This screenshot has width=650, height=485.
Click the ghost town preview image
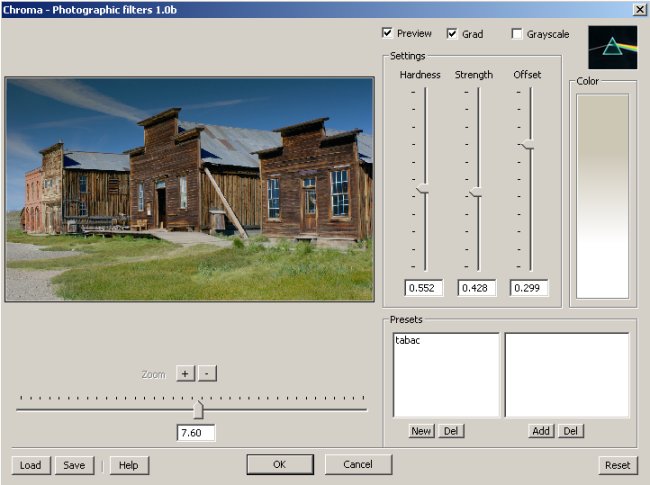(x=189, y=189)
